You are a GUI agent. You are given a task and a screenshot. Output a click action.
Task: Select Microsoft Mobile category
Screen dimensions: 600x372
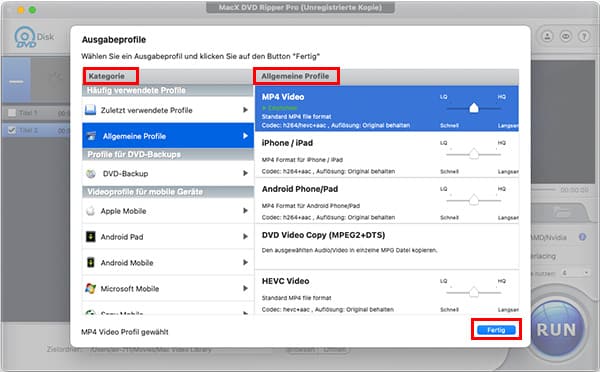[168, 288]
